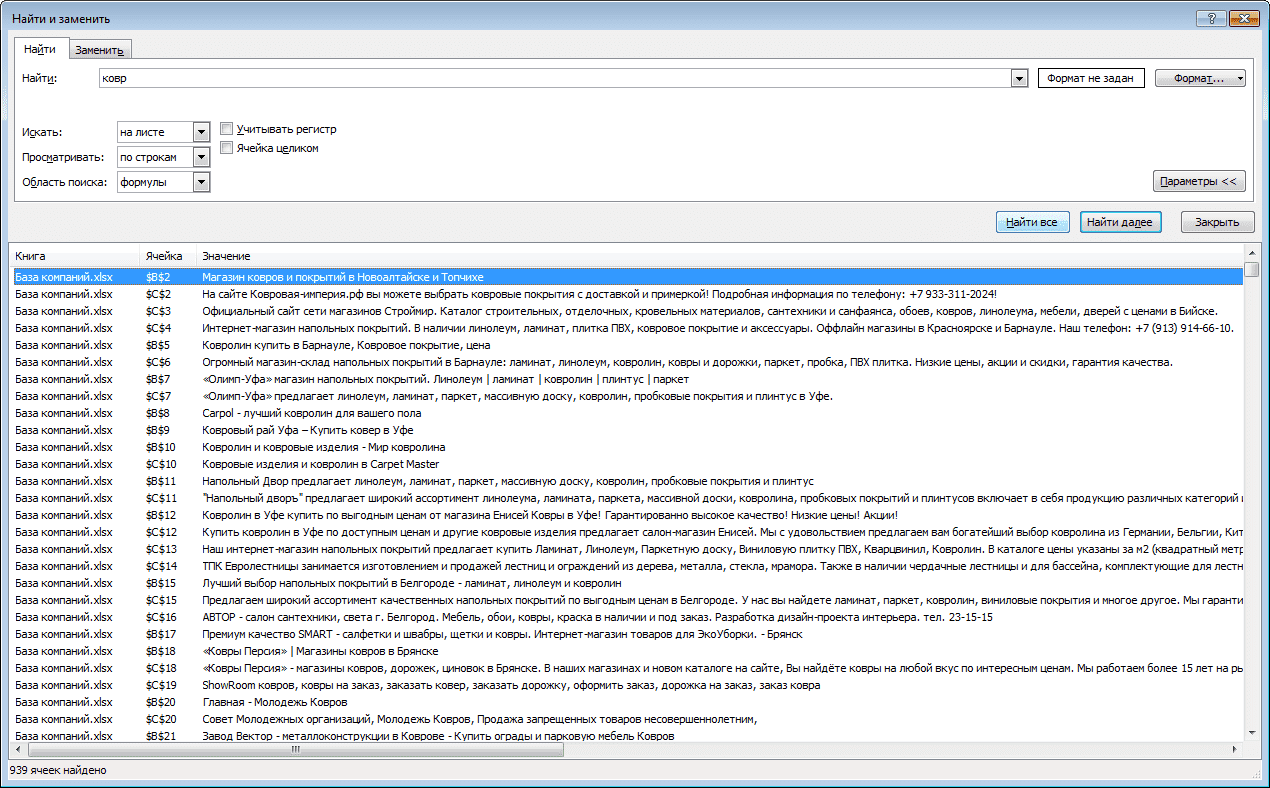Image resolution: width=1270 pixels, height=788 pixels.
Task: Expand the Искать 'на листе' dropdown
Action: click(201, 132)
